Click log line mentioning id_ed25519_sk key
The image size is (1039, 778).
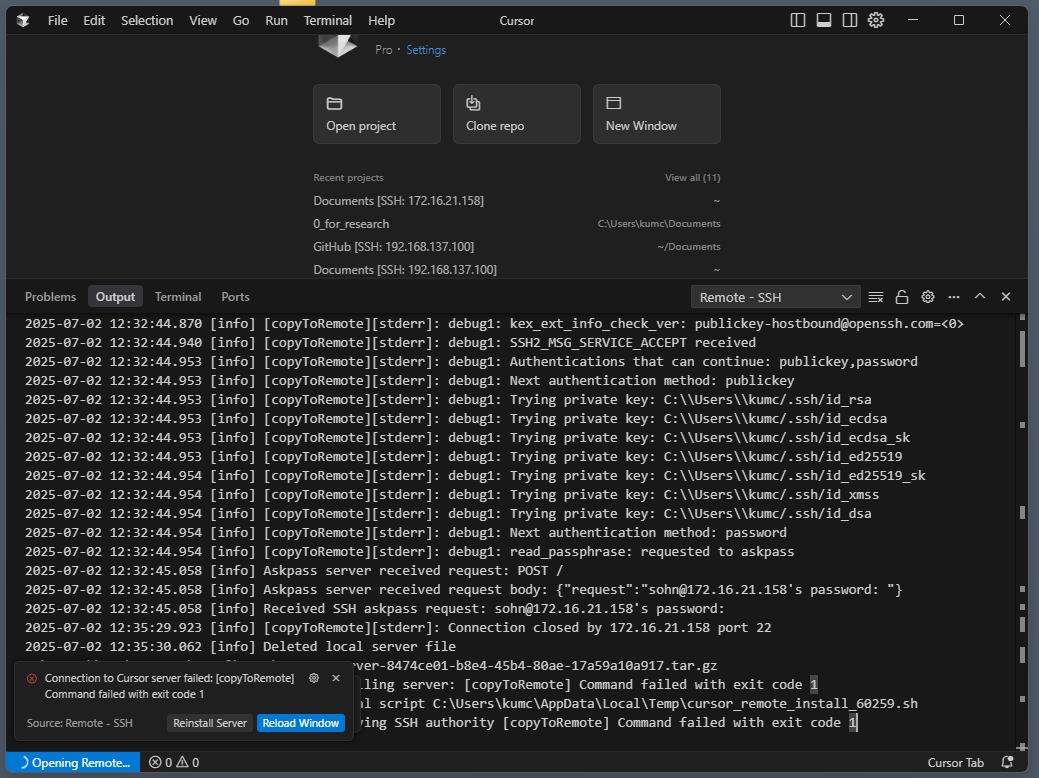475,476
